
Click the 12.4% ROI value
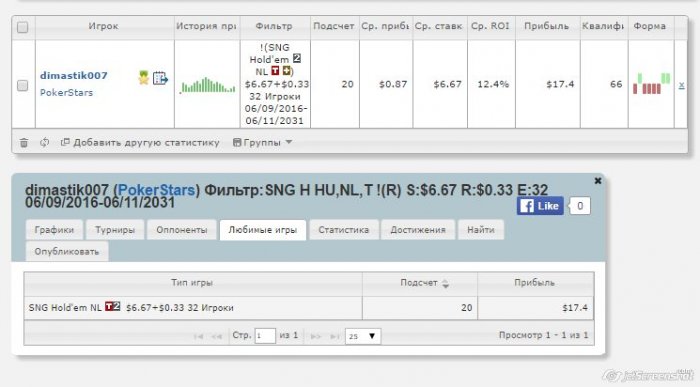click(x=493, y=84)
